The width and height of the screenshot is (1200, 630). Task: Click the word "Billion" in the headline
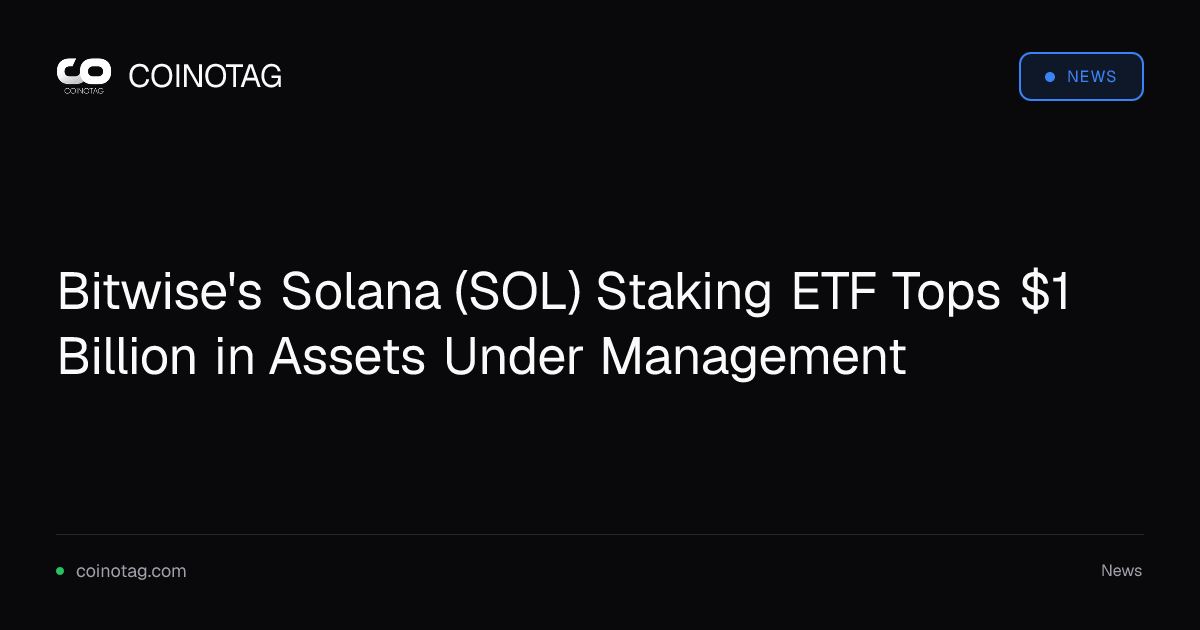coord(127,356)
